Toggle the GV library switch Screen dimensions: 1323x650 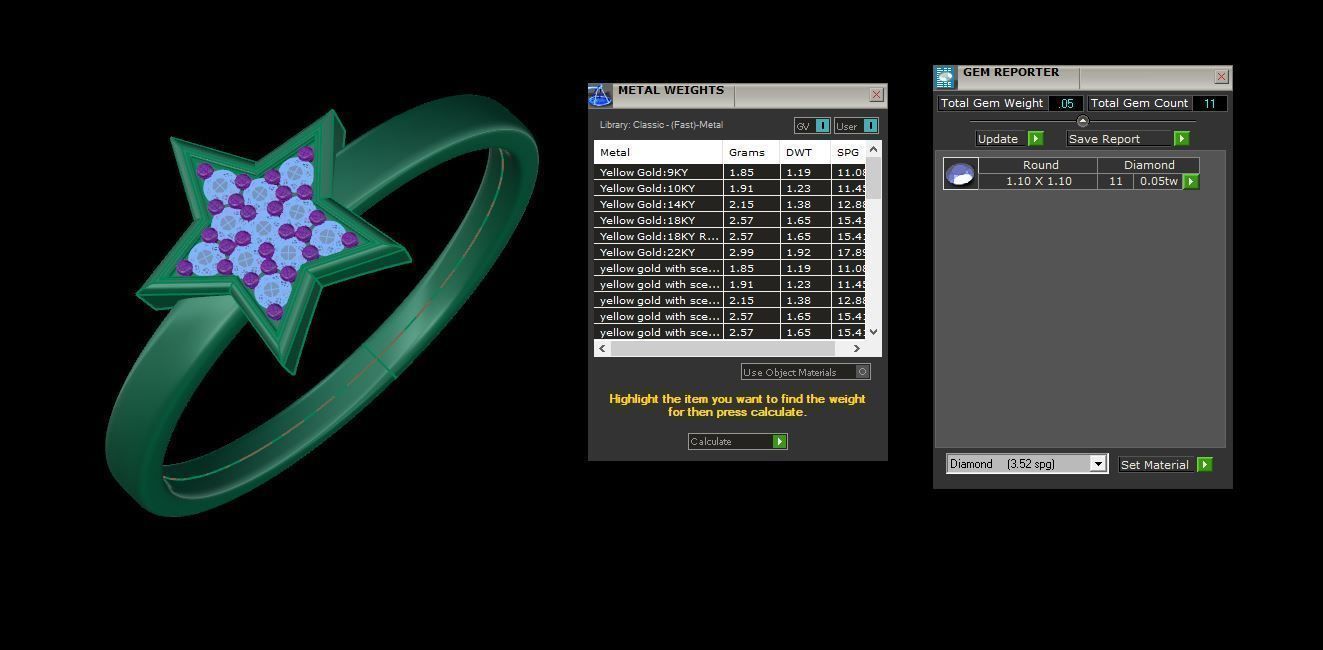coord(822,126)
